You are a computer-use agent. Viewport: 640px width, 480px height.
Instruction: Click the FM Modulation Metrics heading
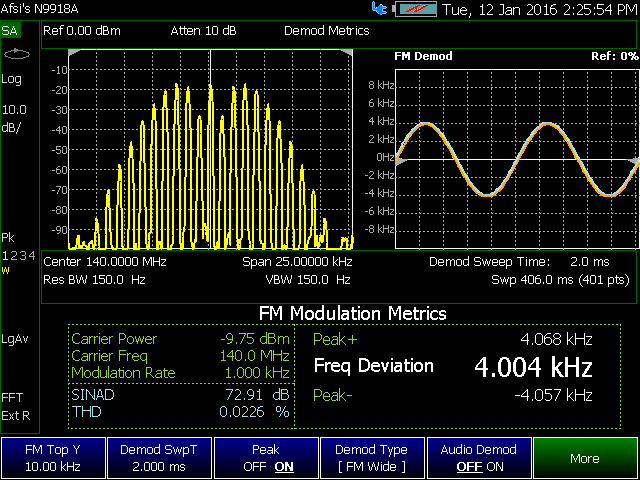(353, 313)
